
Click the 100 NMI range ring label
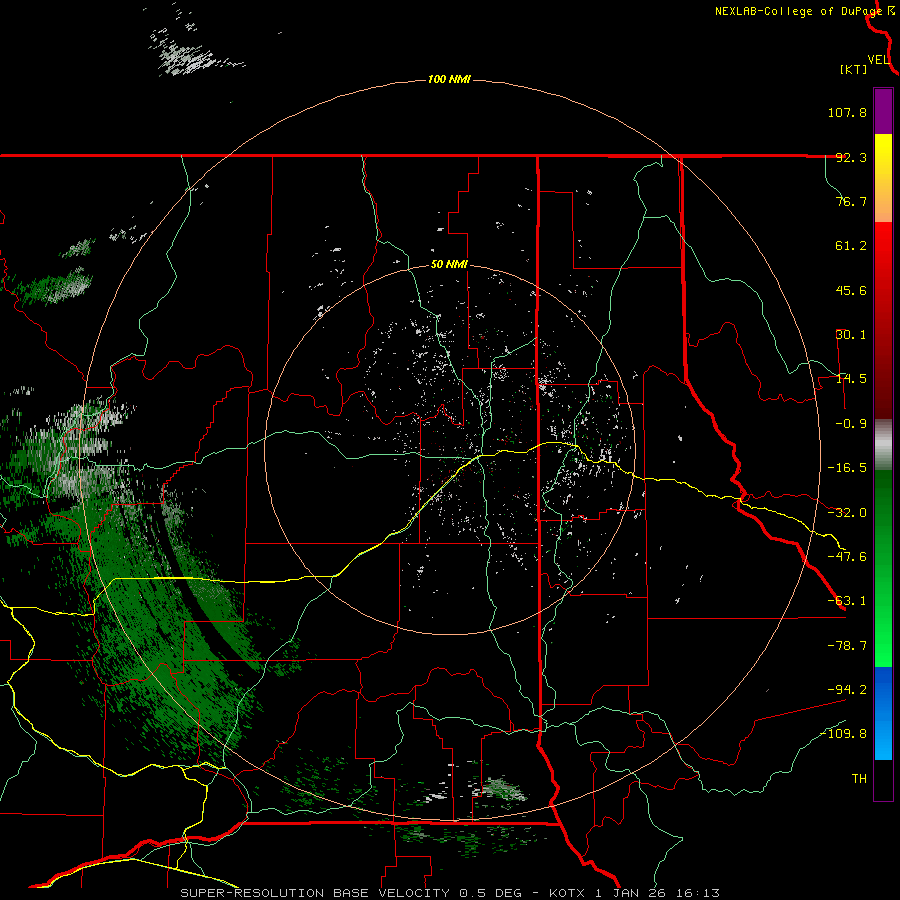(x=449, y=79)
